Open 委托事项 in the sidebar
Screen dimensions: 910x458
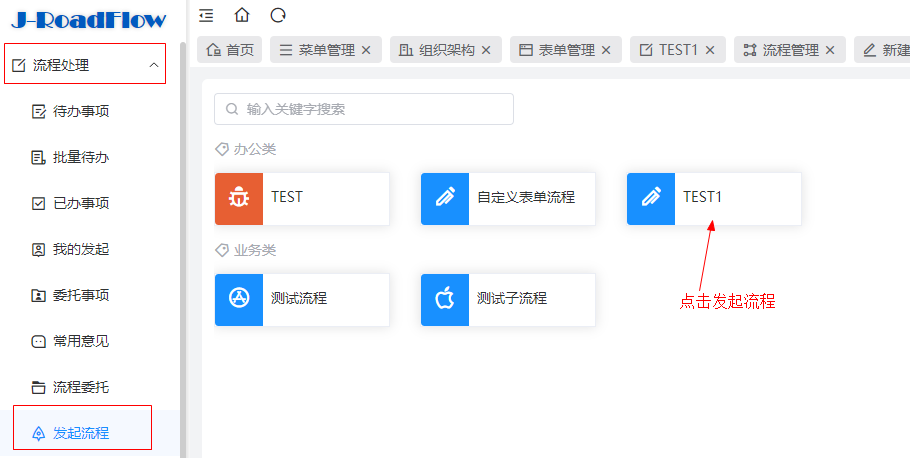point(90,295)
